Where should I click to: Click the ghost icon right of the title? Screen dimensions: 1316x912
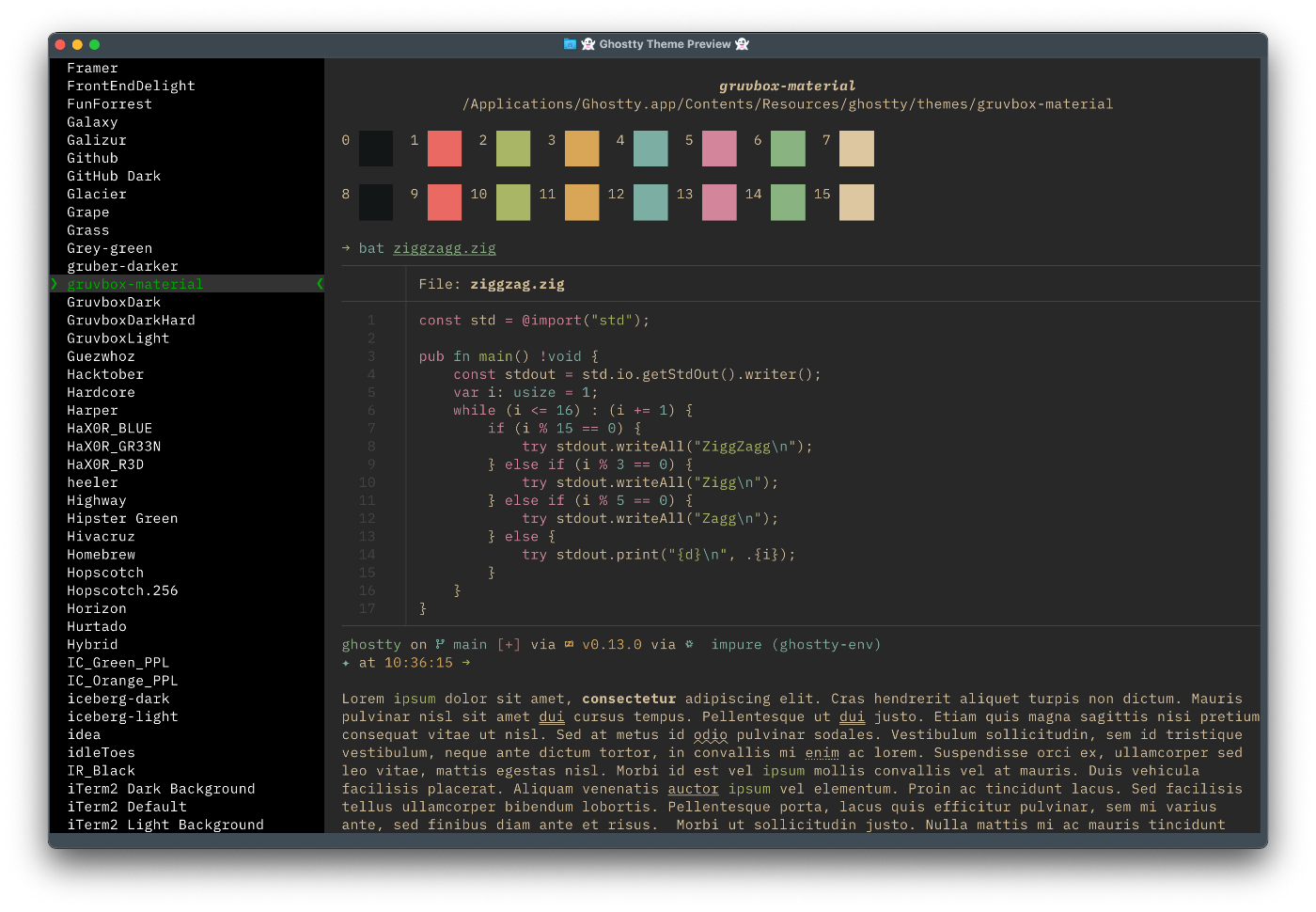coord(742,44)
